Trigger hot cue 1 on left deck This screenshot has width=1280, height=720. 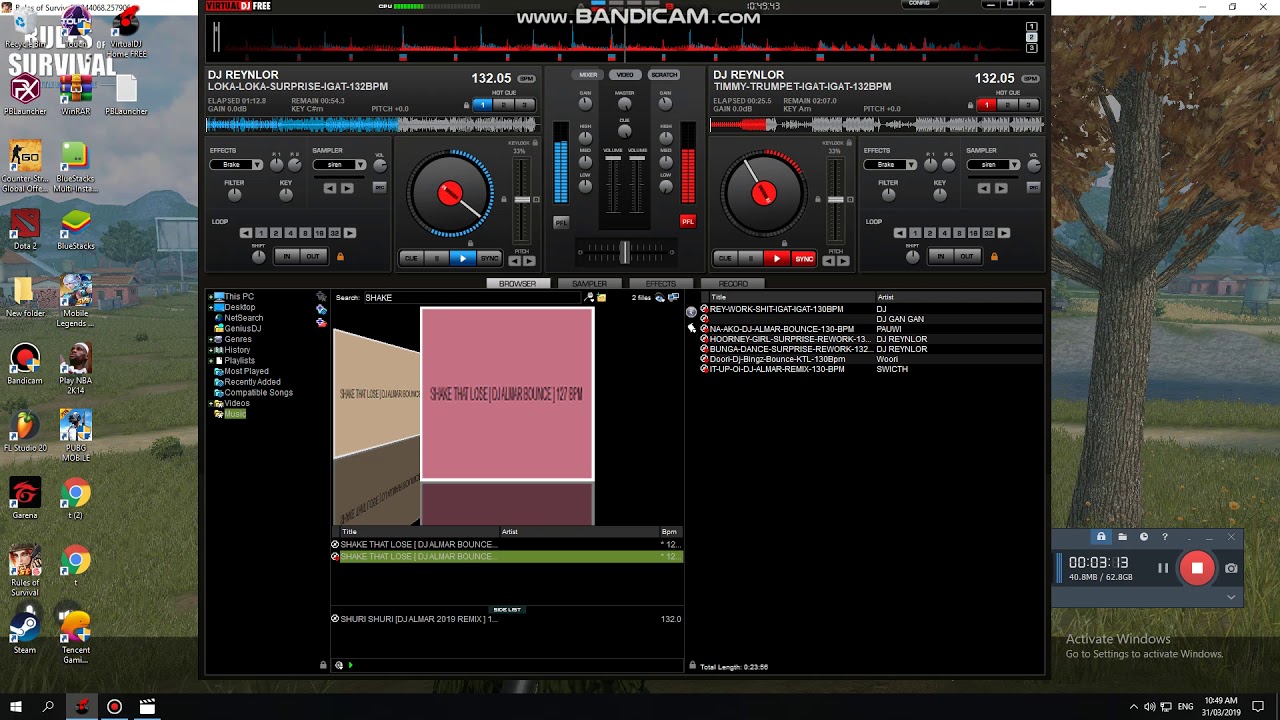pos(483,105)
